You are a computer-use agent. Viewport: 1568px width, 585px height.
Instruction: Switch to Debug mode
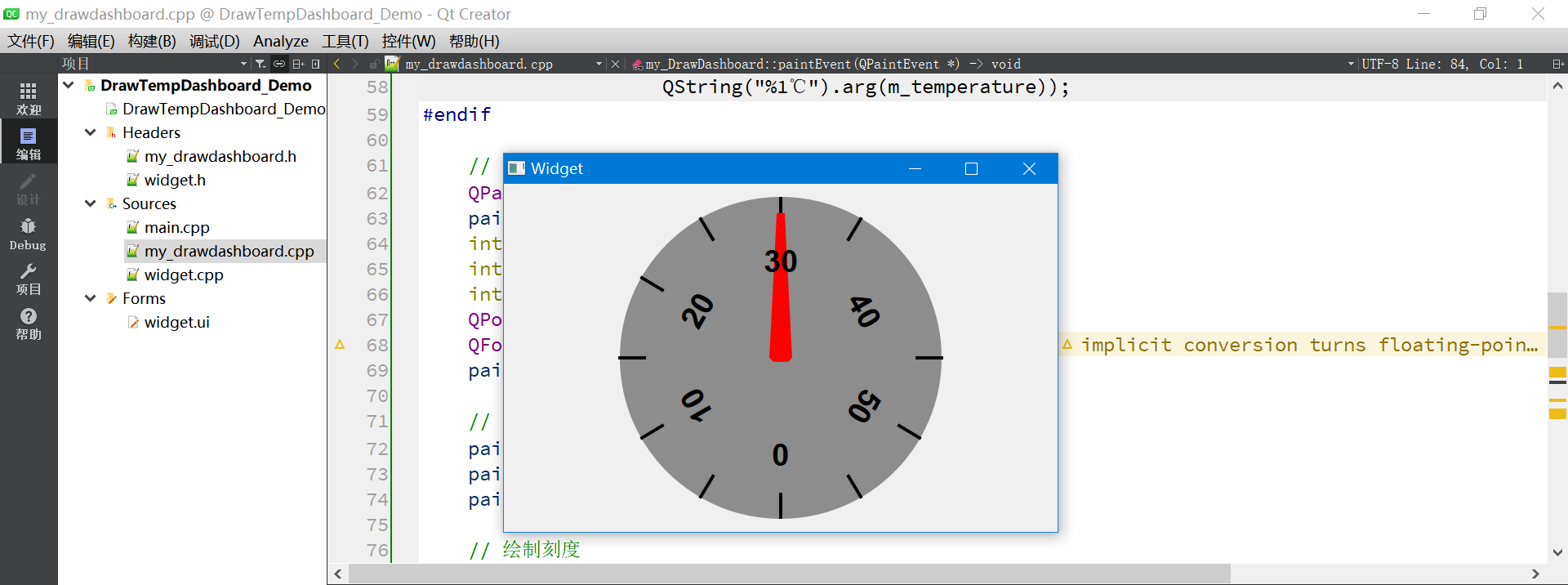(x=29, y=234)
